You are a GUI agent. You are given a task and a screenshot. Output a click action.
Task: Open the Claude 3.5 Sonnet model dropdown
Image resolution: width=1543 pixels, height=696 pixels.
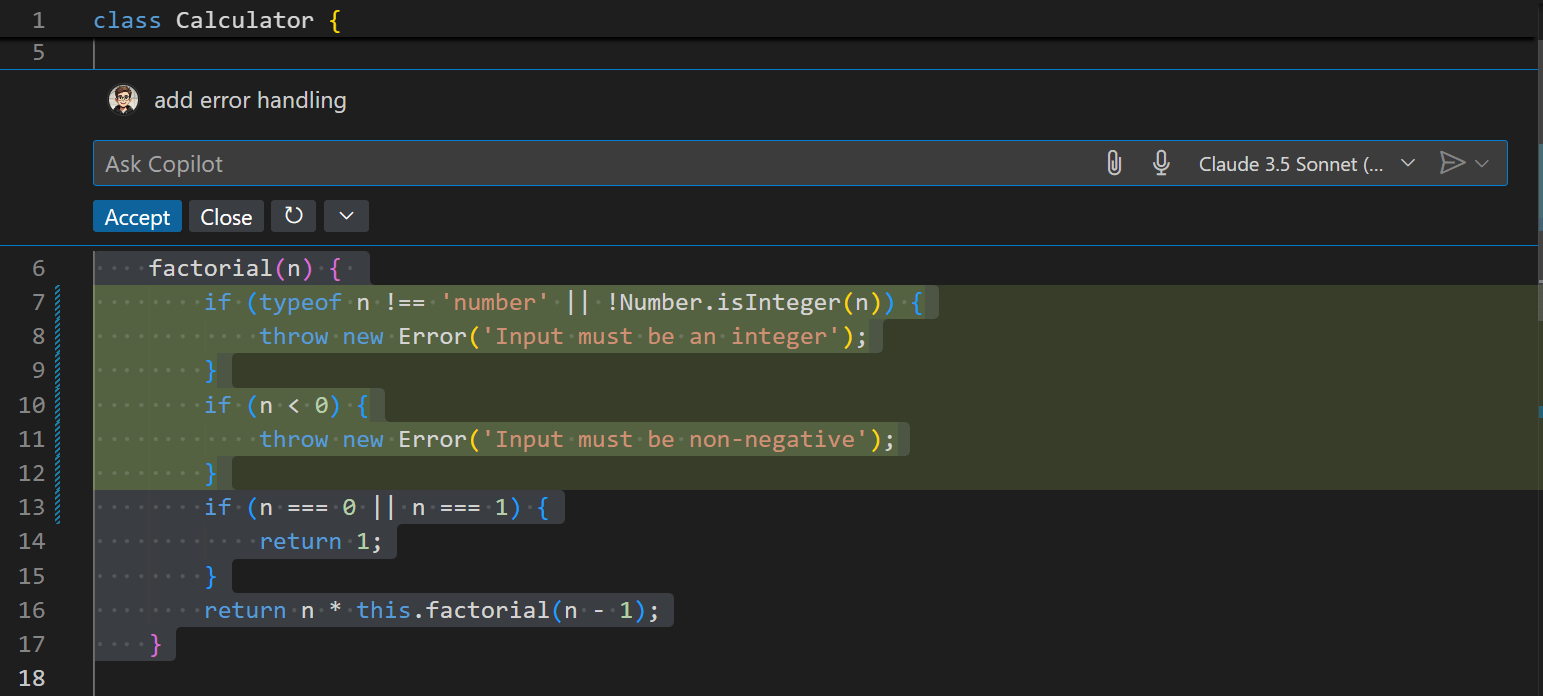1300,162
